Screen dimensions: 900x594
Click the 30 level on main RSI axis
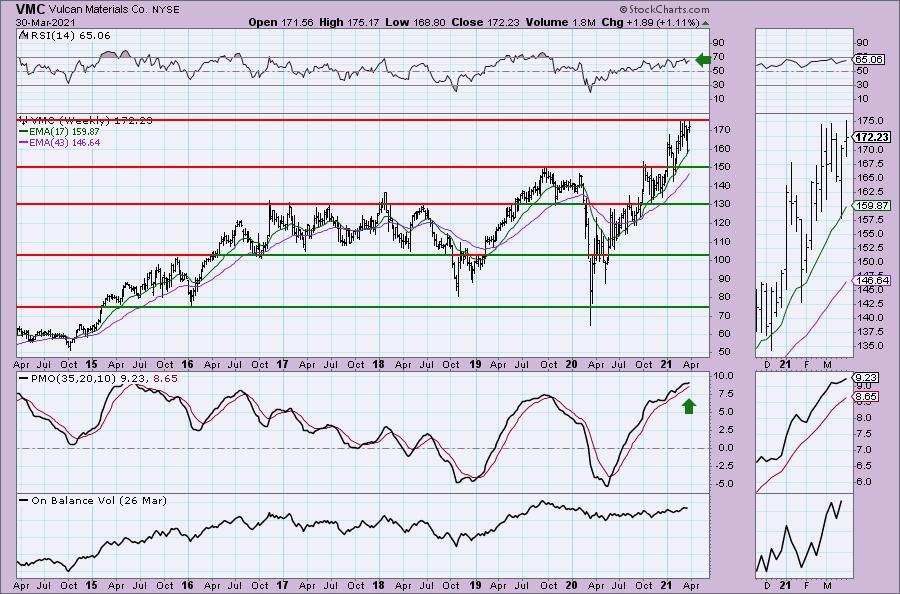point(719,85)
